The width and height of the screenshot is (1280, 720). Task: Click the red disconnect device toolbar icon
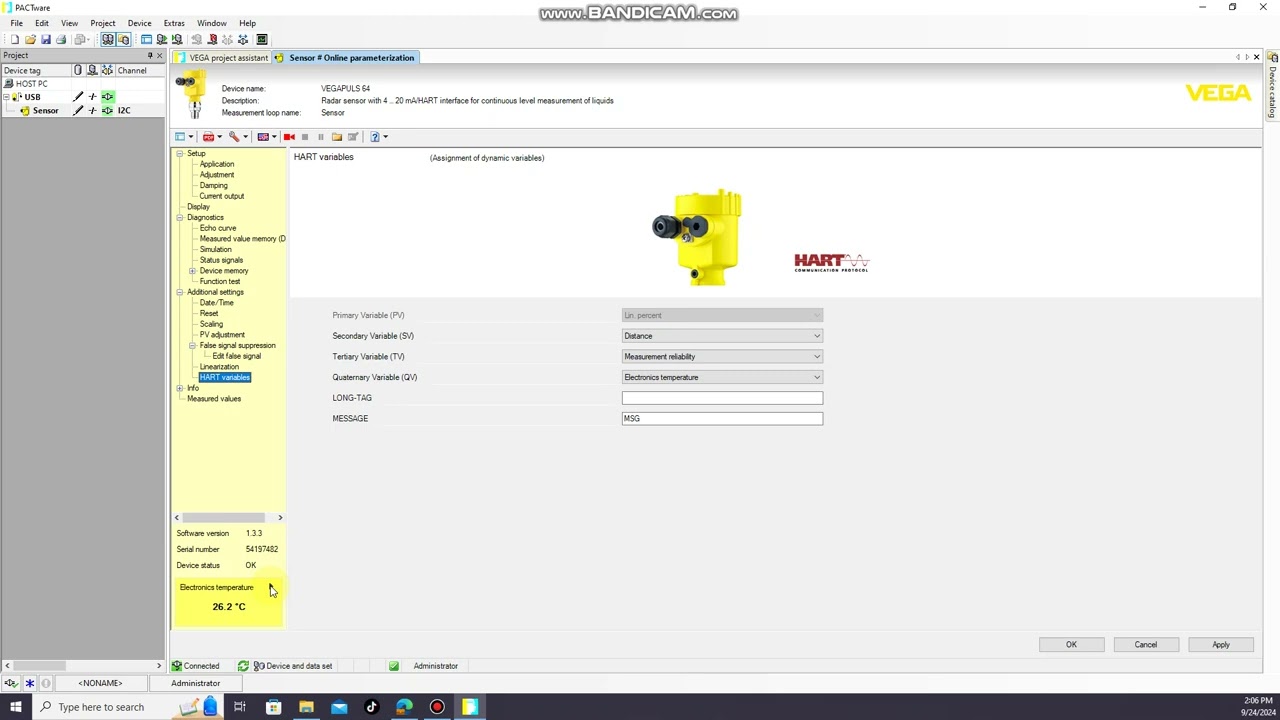pos(212,40)
